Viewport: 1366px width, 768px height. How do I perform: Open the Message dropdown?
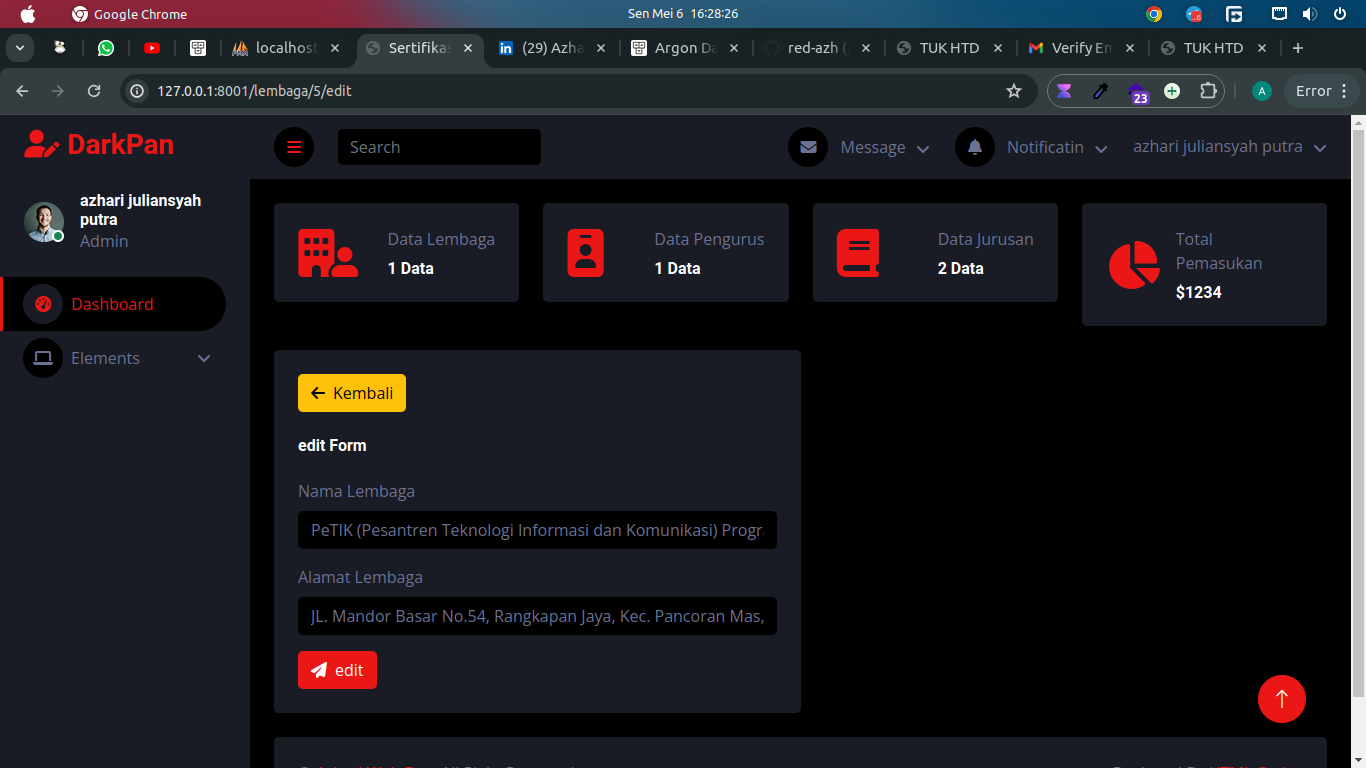point(860,147)
